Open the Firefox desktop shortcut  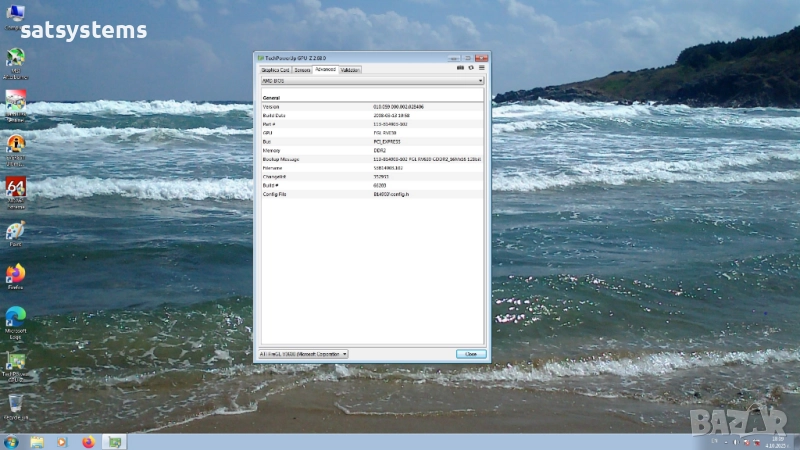15,274
